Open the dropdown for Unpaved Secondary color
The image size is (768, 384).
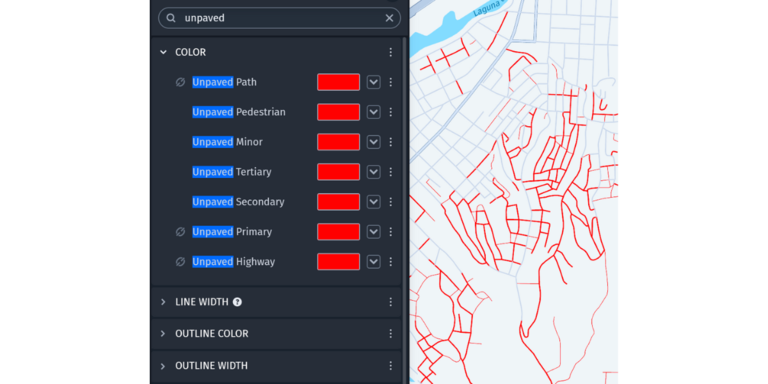click(x=374, y=202)
